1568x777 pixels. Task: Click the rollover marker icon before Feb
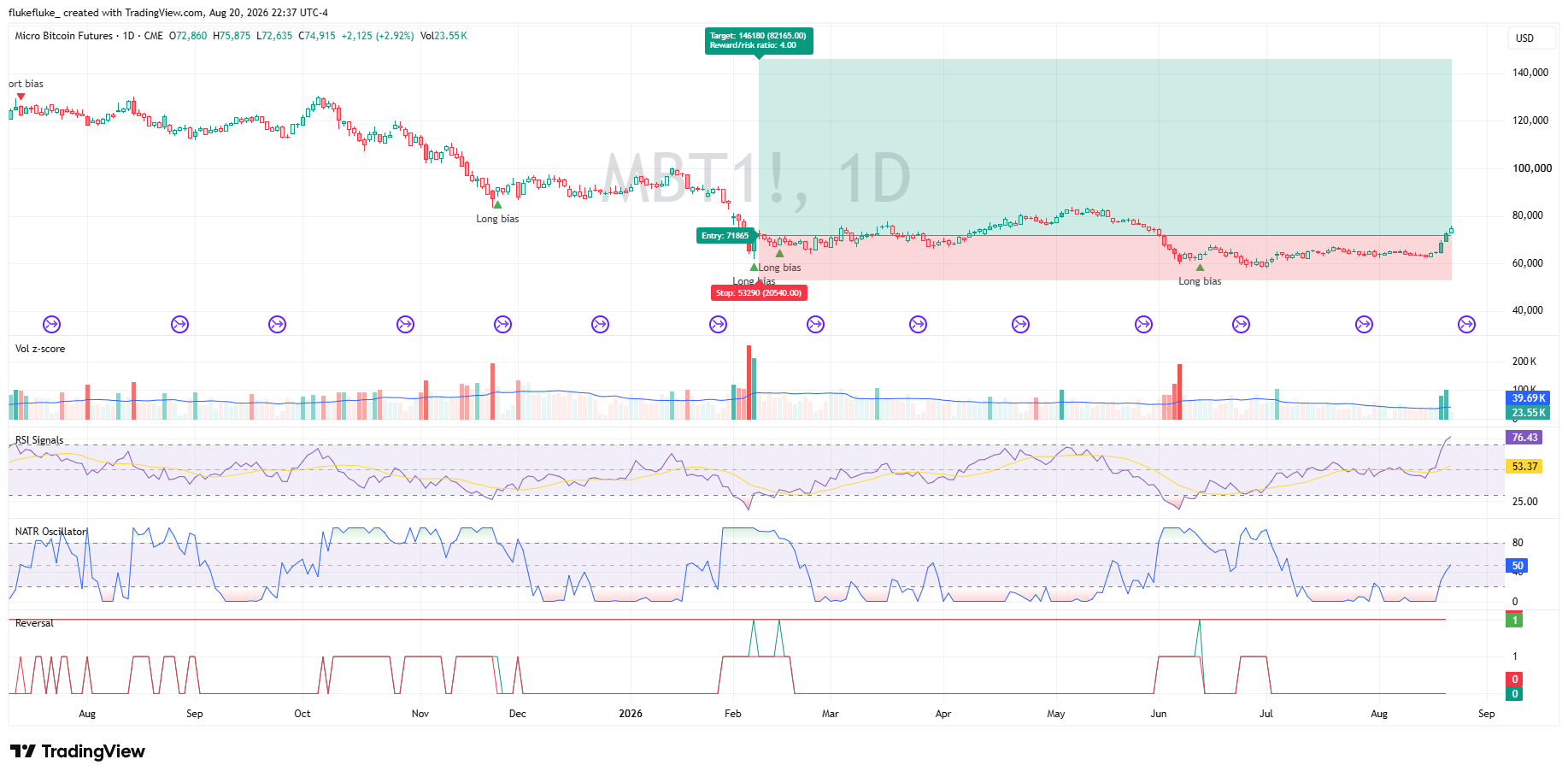(x=718, y=324)
